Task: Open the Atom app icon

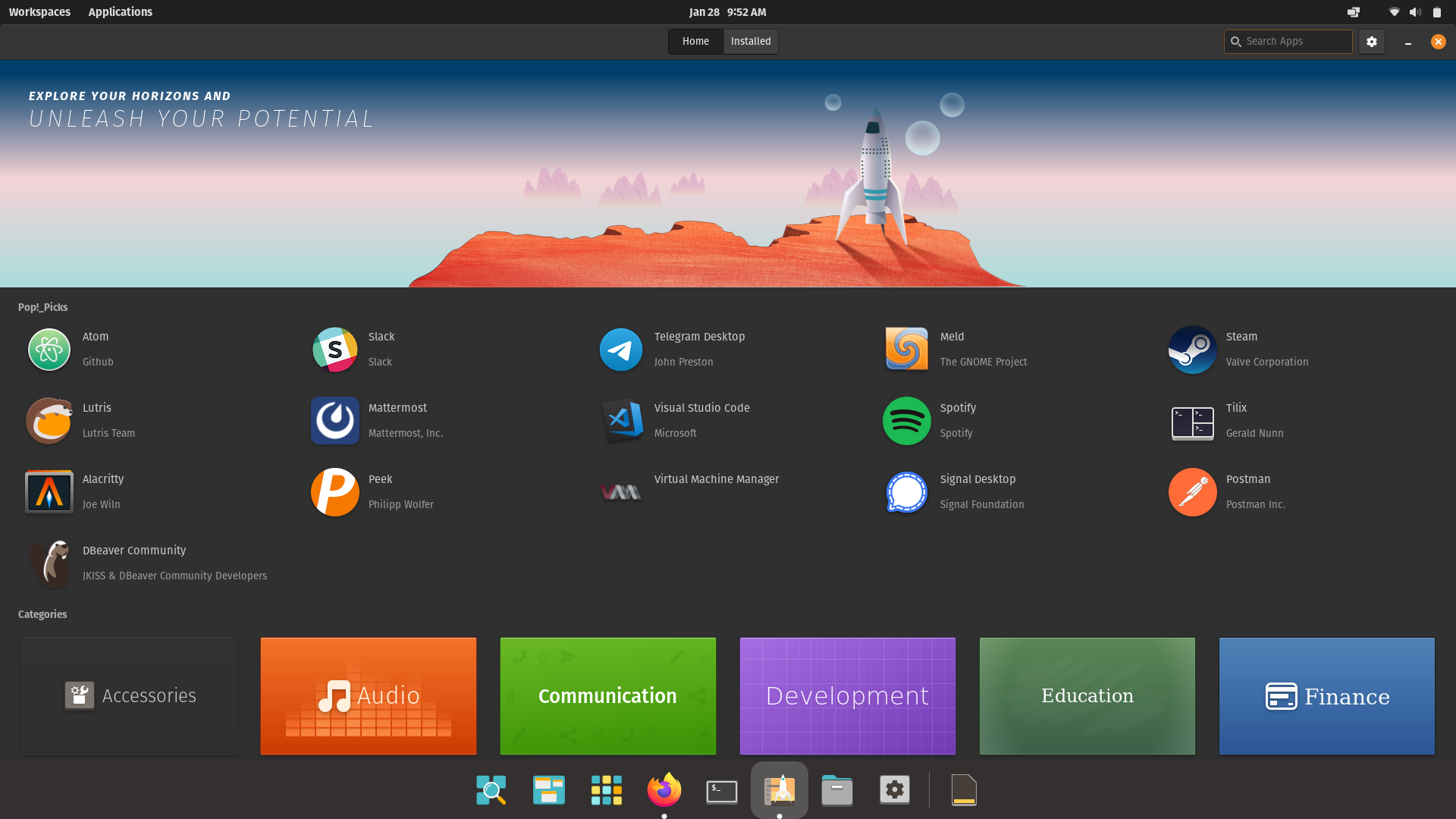Action: click(x=49, y=350)
